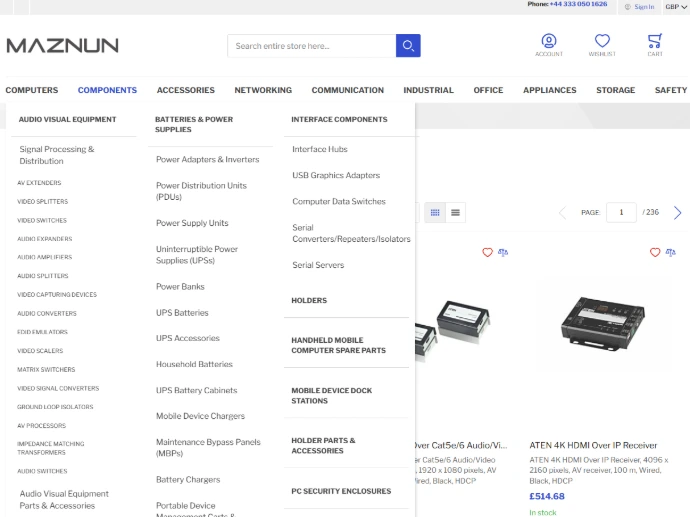The height and width of the screenshot is (517, 690).
Task: Click the MAZNUN logo
Action: pyautogui.click(x=62, y=45)
